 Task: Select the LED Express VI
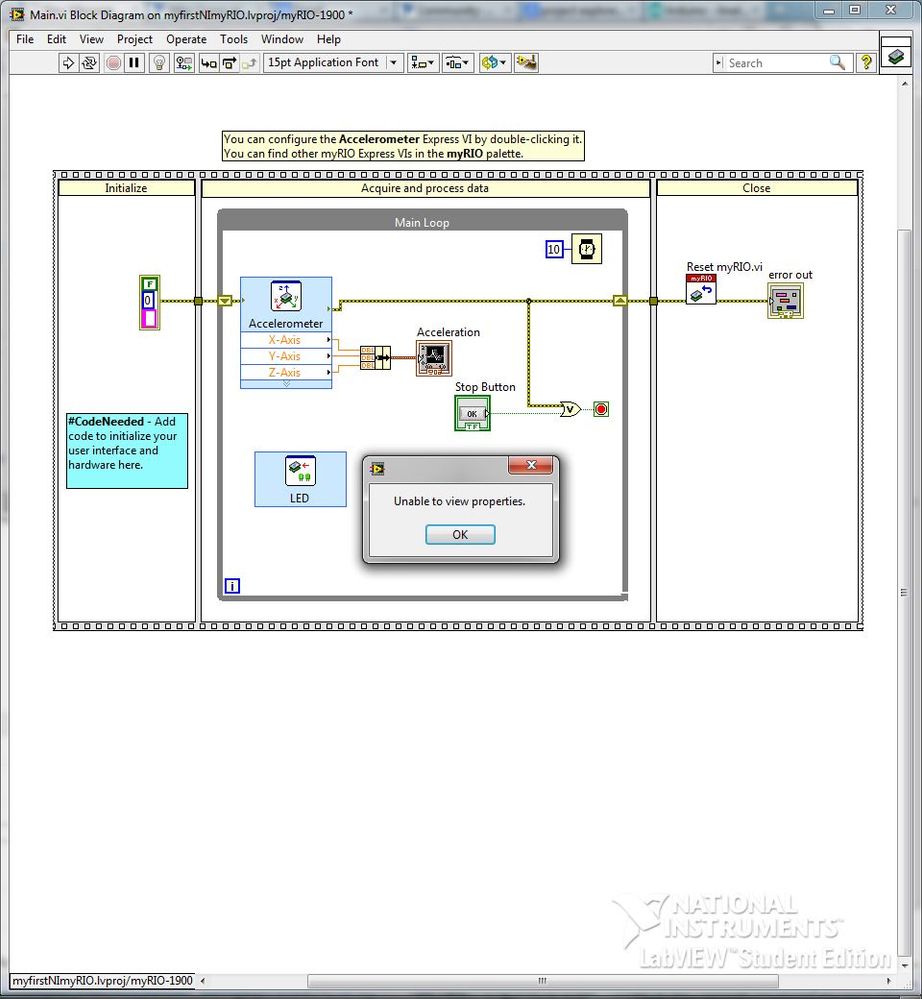[x=300, y=480]
